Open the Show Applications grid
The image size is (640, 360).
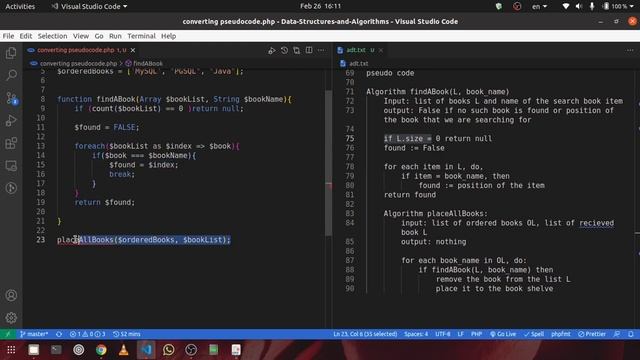[11, 350]
